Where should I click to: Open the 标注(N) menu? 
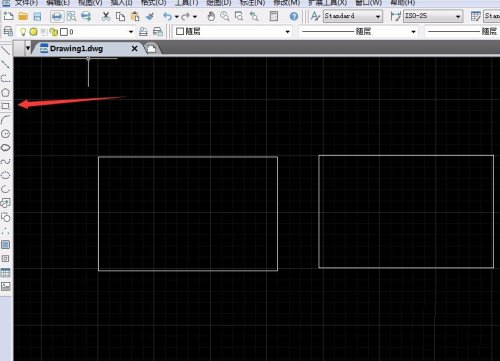pos(252,3)
